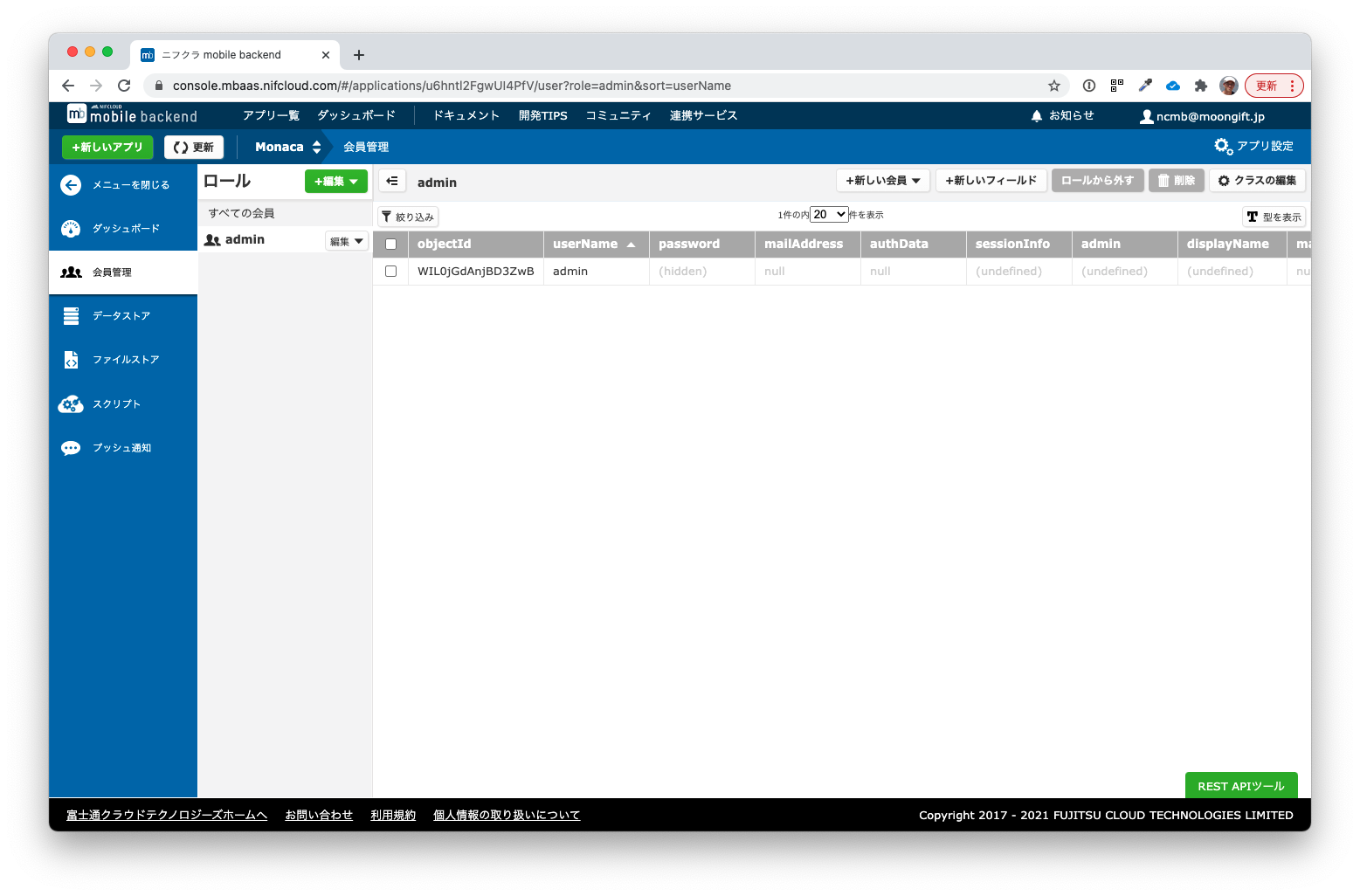
Task: Expand the rows-per-page dropdown showing 20
Action: (x=829, y=215)
